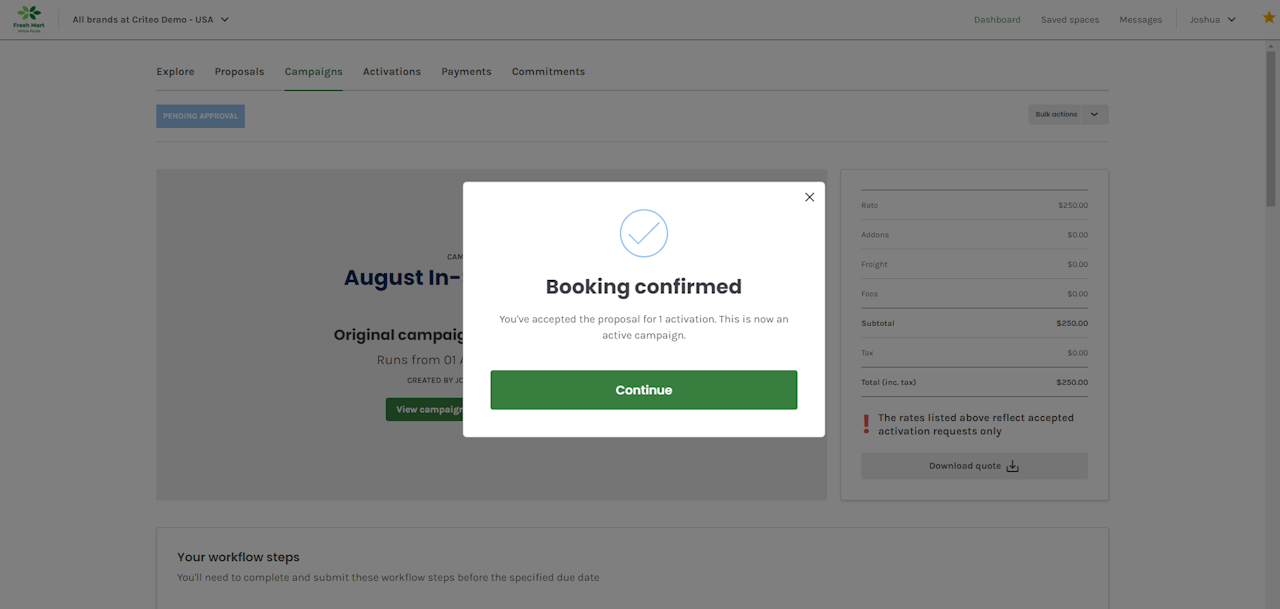Go to Saved spaces
The height and width of the screenshot is (609, 1280).
point(1070,19)
